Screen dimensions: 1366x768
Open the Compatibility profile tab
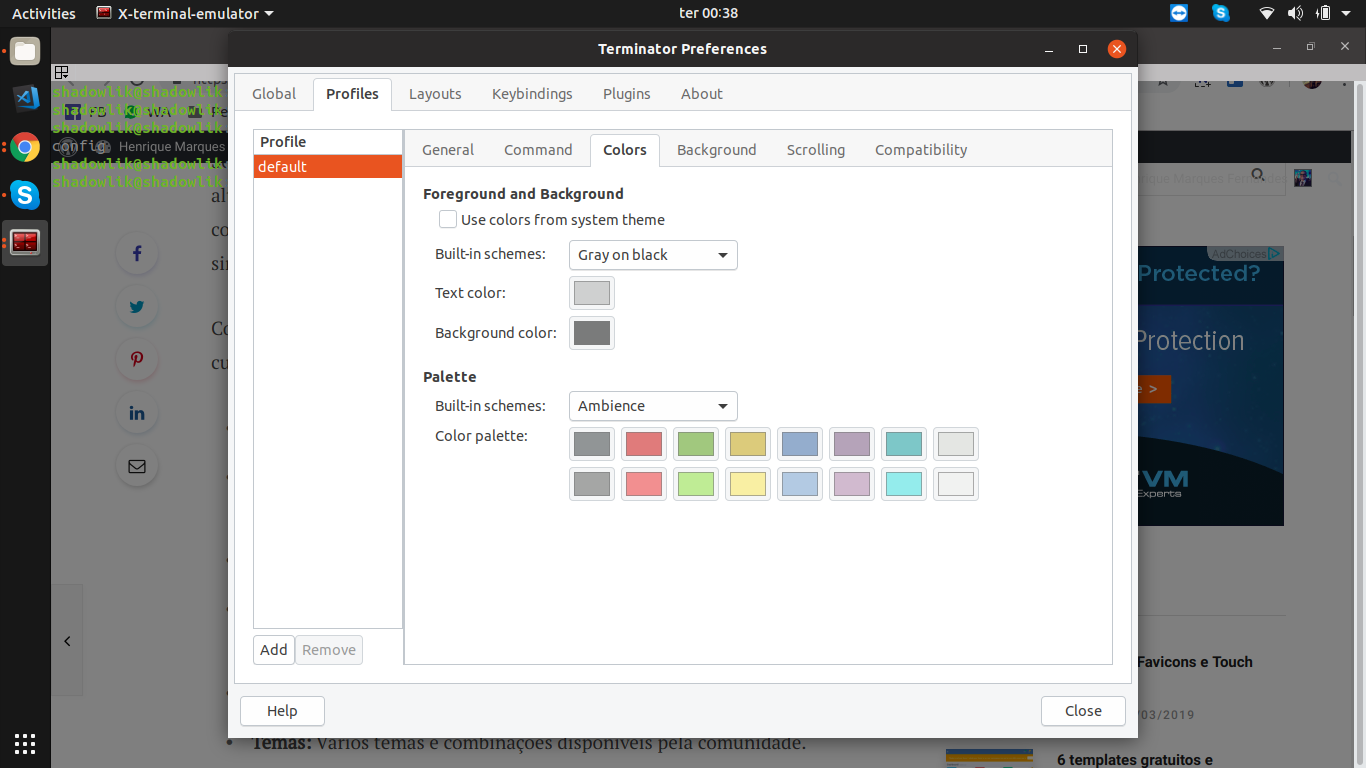[x=921, y=150]
